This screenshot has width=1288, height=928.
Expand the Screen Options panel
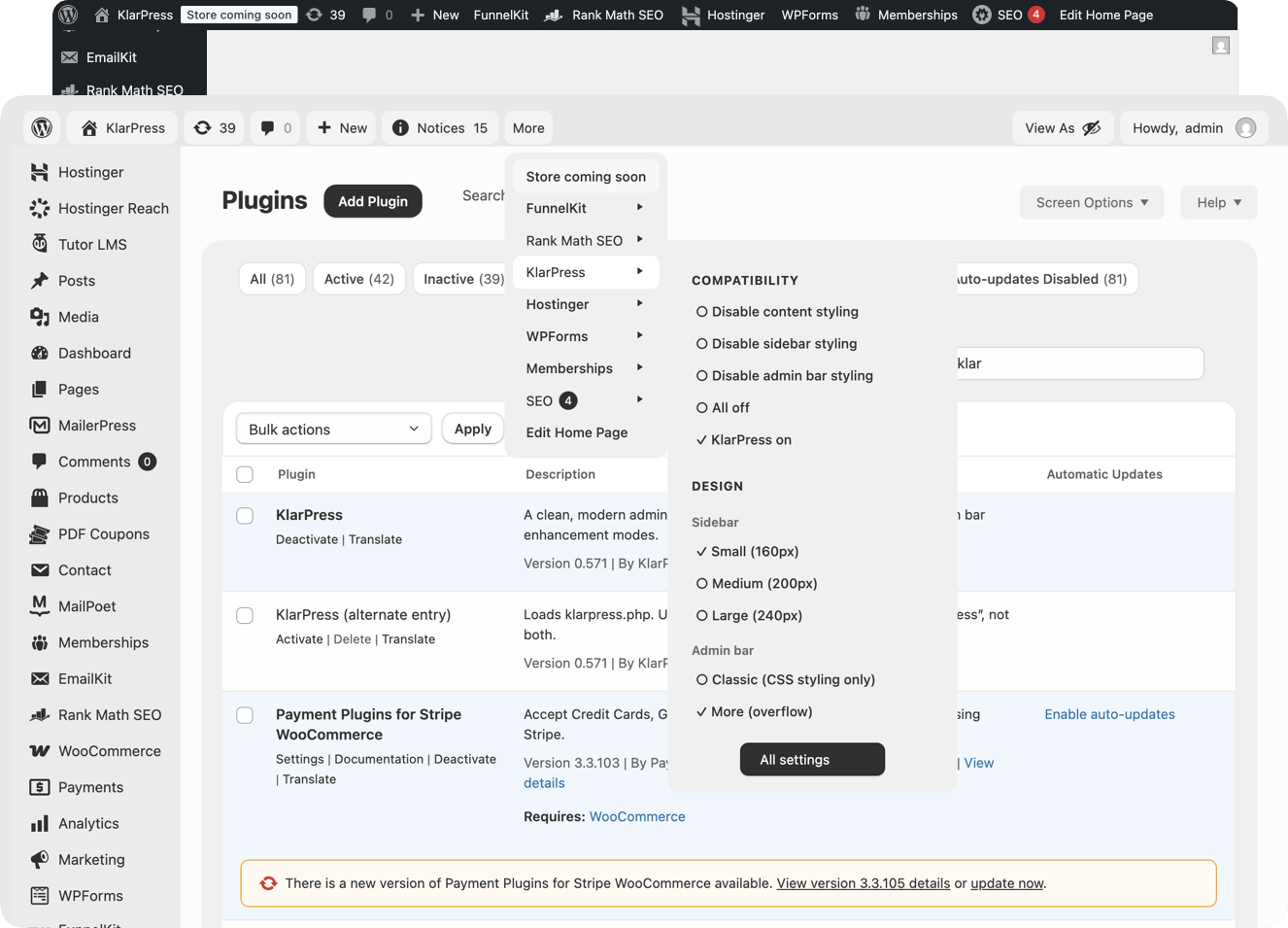[x=1092, y=202]
